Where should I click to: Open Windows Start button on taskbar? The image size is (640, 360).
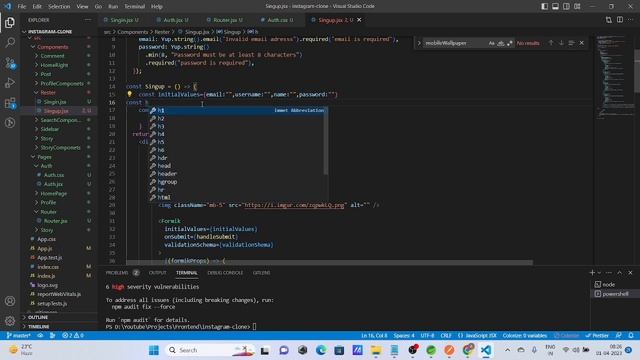click(x=154, y=350)
